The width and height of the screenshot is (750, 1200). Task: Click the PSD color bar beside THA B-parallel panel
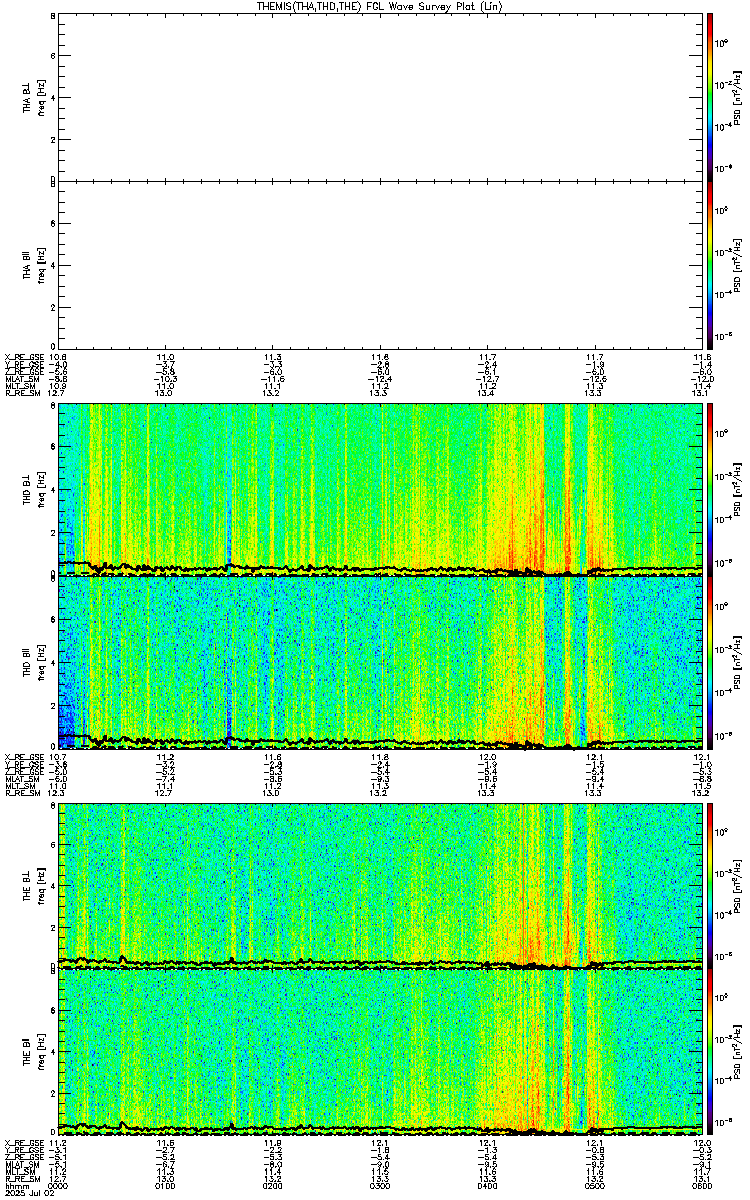click(x=709, y=264)
